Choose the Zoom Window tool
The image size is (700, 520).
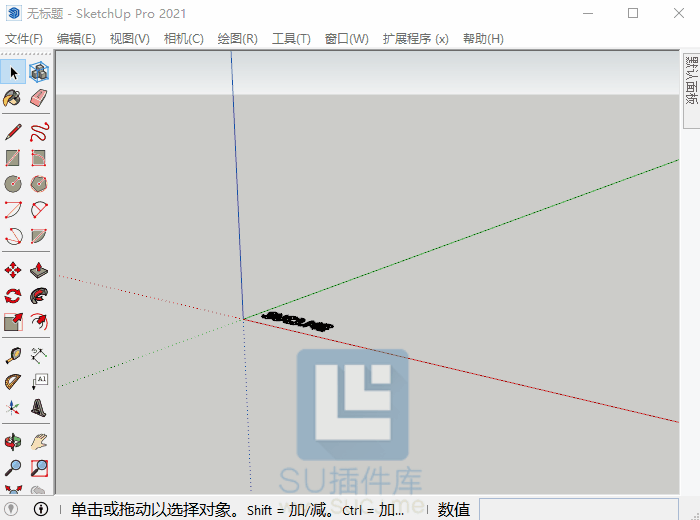39,467
